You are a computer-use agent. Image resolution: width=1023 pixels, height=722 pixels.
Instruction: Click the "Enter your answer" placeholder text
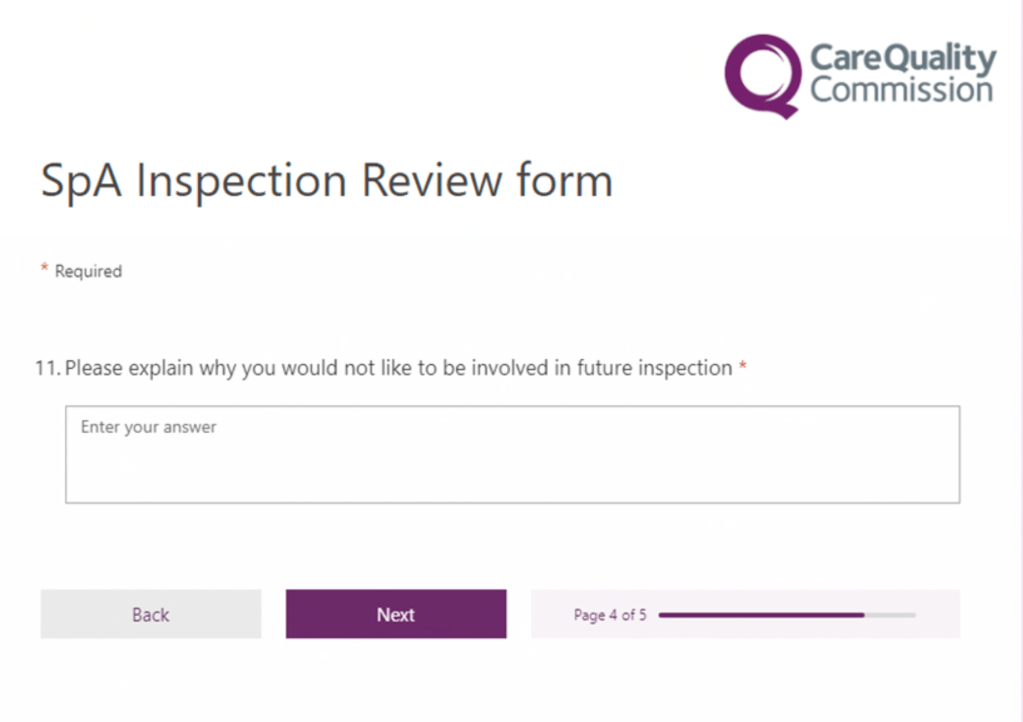pos(149,427)
